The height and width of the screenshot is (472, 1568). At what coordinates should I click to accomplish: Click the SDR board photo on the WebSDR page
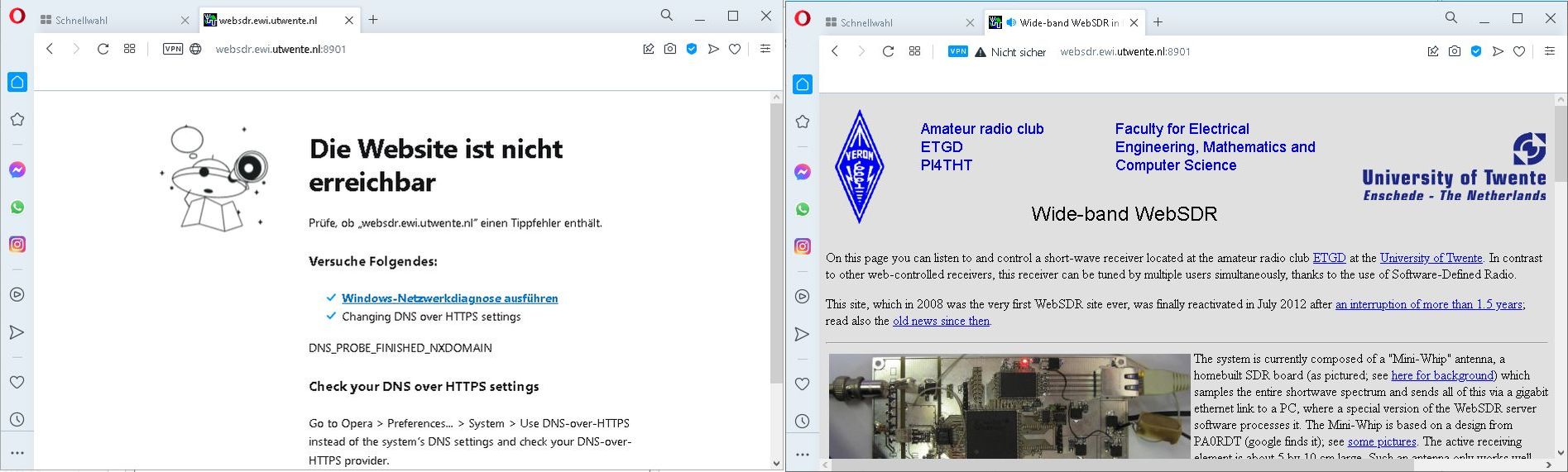(1009, 406)
